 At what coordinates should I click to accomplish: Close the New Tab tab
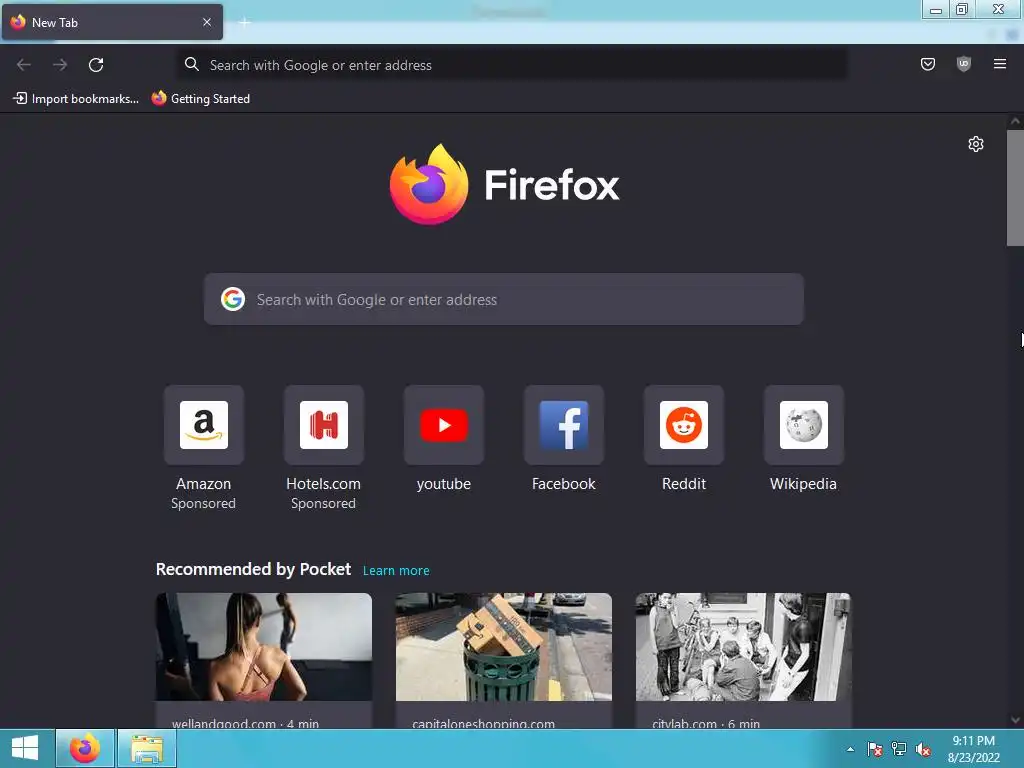pyautogui.click(x=207, y=22)
